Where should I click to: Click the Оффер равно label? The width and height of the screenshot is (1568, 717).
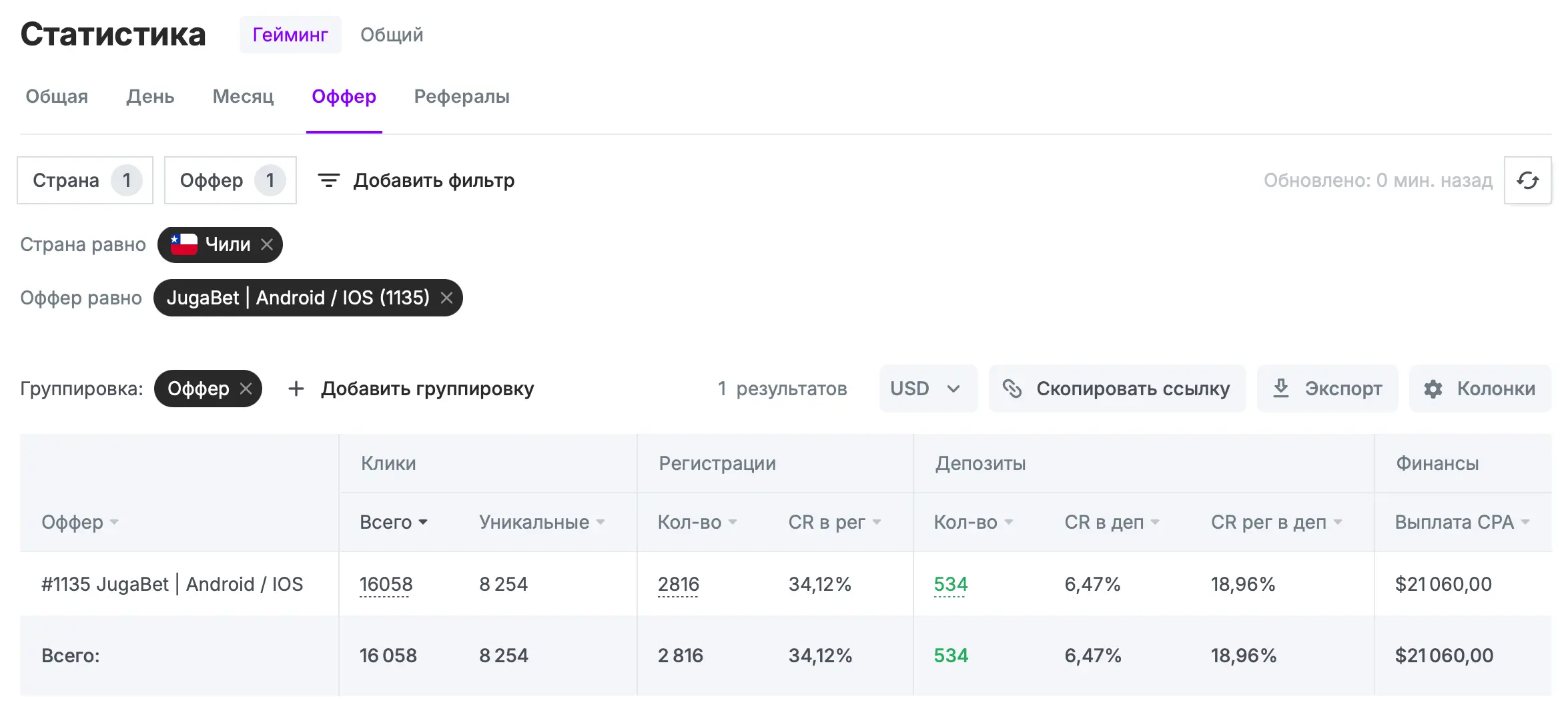click(x=81, y=298)
